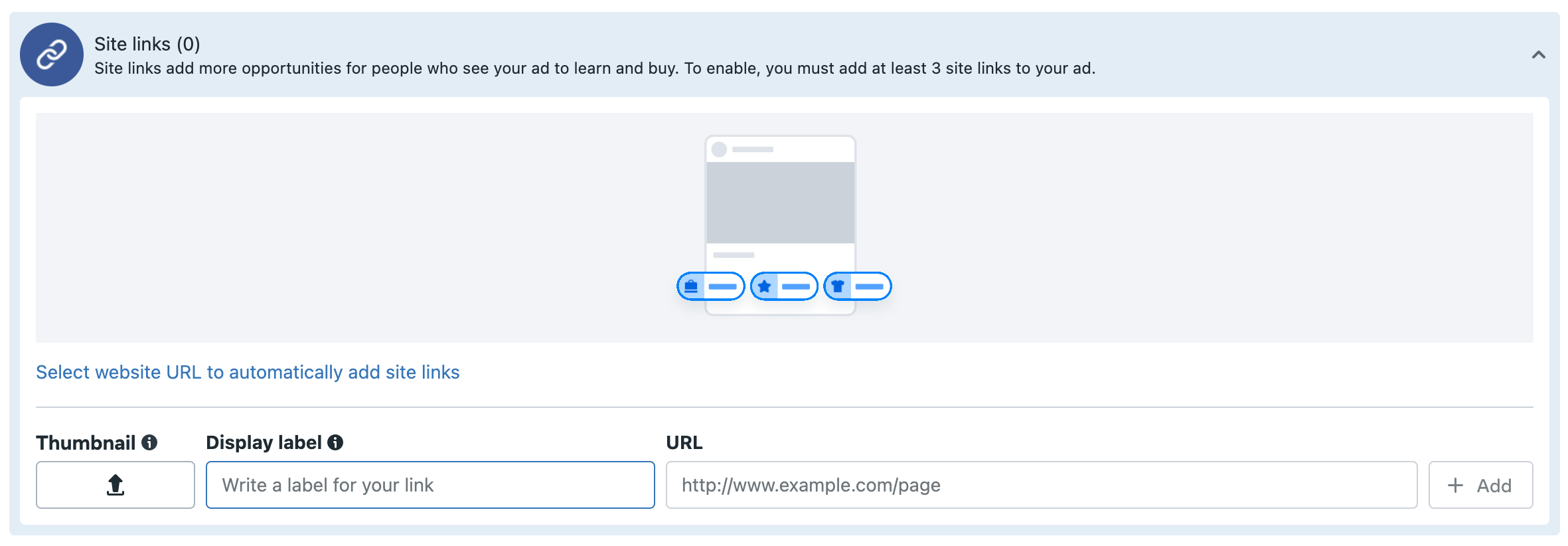Click the t-shirt site link chip
The image size is (1568, 546).
coord(858,286)
